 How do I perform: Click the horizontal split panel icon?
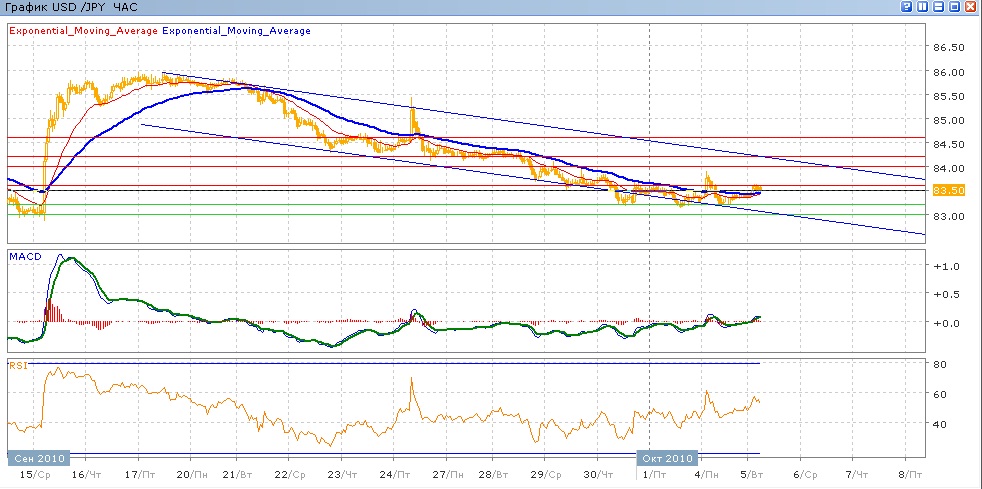[939, 7]
